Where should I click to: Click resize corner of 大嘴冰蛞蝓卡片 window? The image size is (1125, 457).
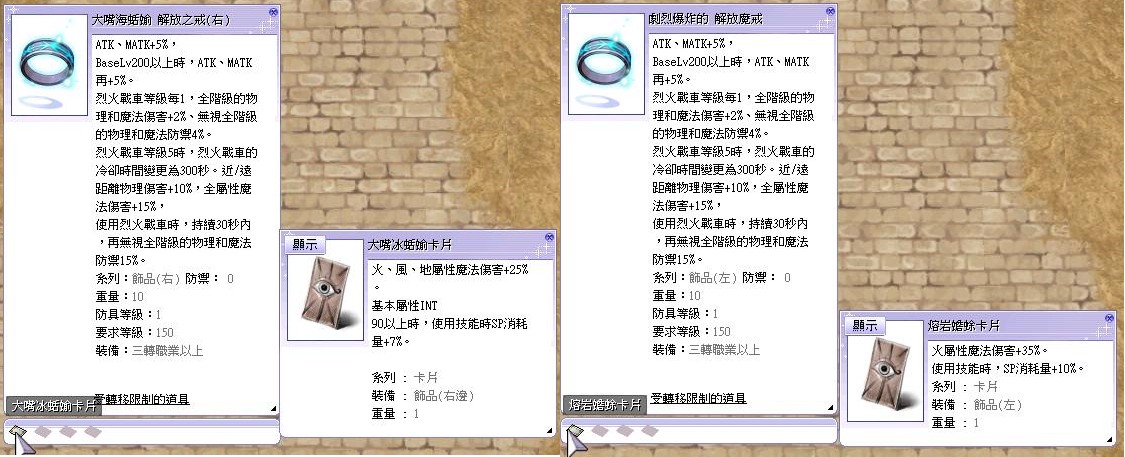click(x=549, y=430)
